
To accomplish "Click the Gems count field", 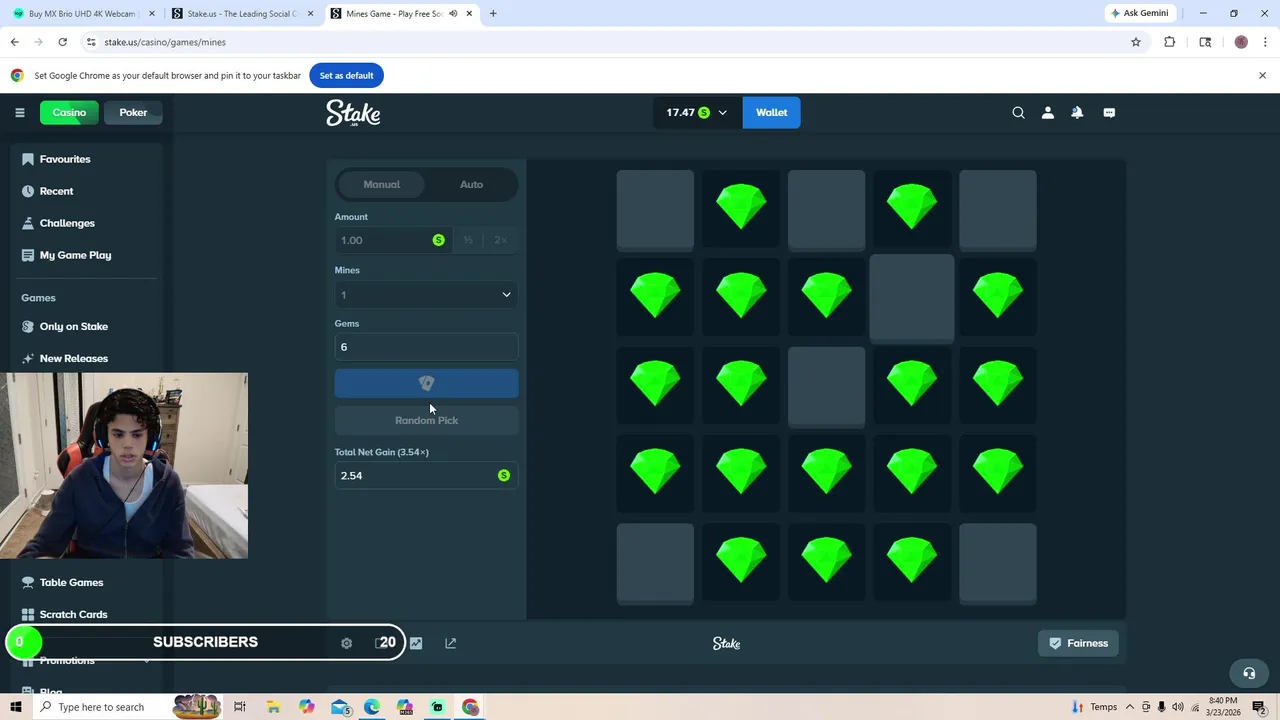I will (426, 347).
